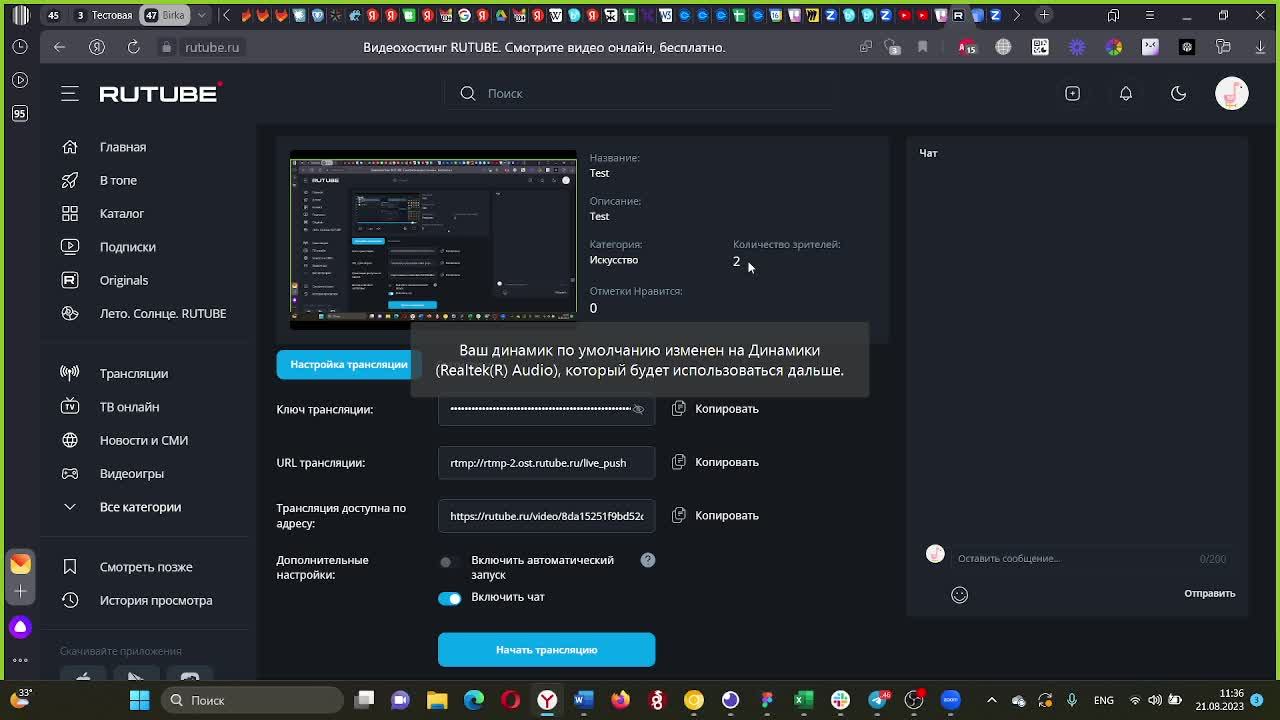
Task: Copy the Ключ трансляции value
Action: pyautogui.click(x=716, y=409)
